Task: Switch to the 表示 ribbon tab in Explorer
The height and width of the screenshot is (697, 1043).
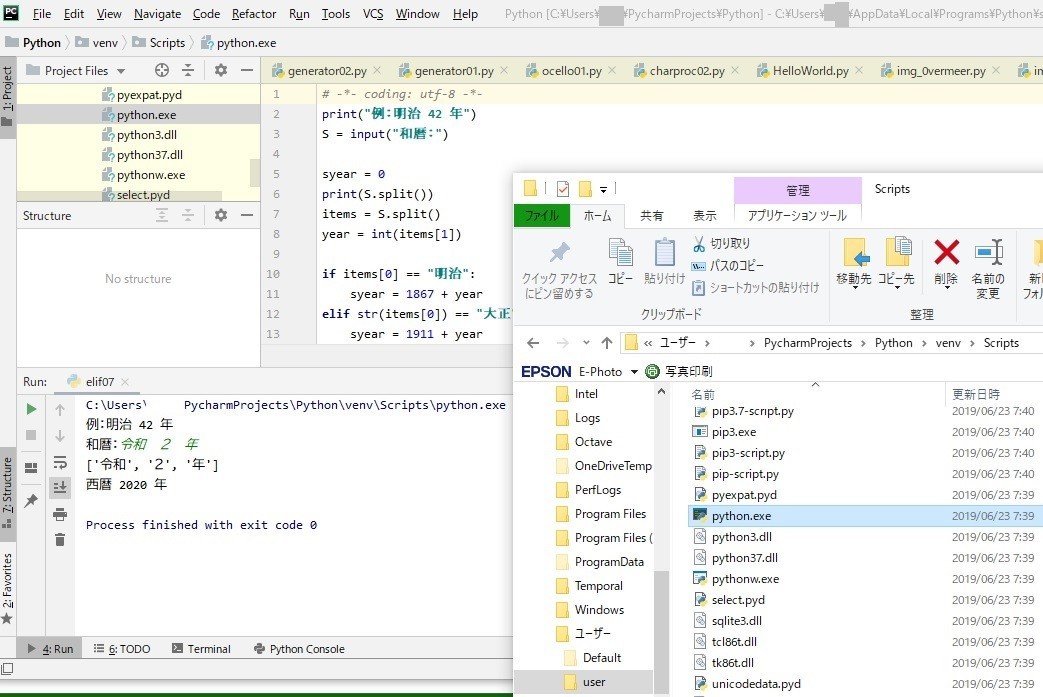Action: point(704,215)
